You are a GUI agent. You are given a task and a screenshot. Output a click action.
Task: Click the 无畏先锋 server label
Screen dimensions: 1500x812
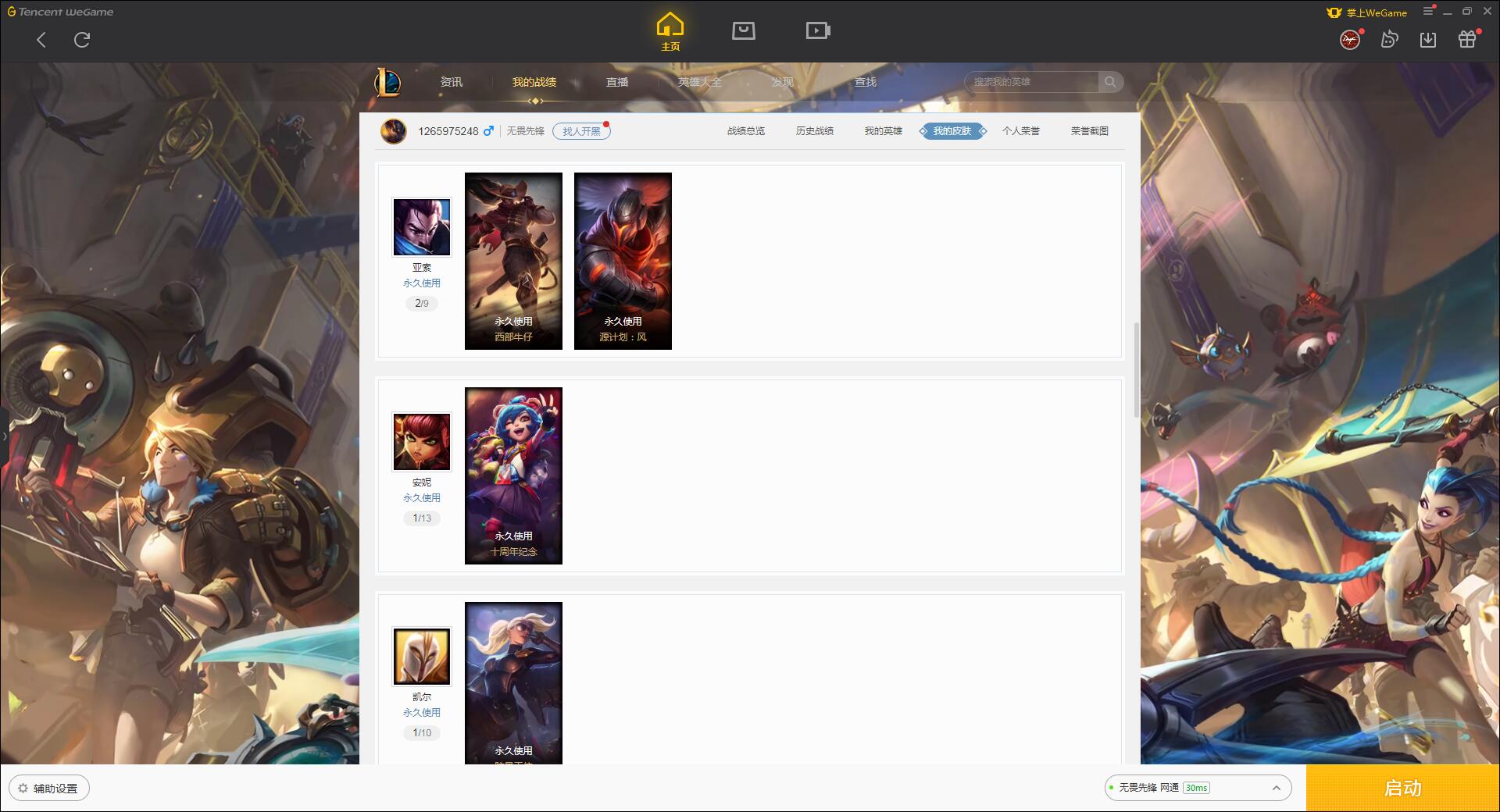click(525, 131)
